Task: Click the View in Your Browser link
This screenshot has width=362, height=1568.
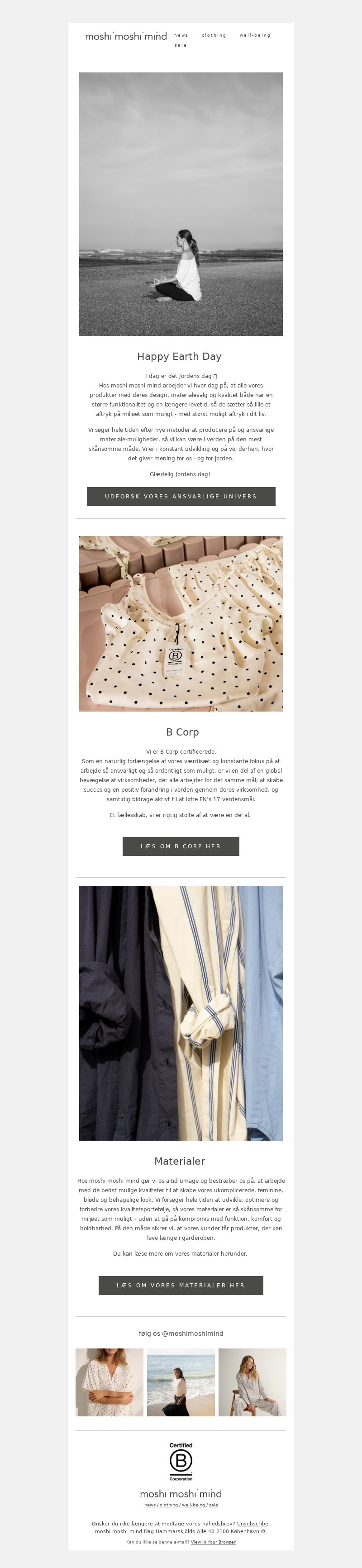Action: click(213, 1542)
